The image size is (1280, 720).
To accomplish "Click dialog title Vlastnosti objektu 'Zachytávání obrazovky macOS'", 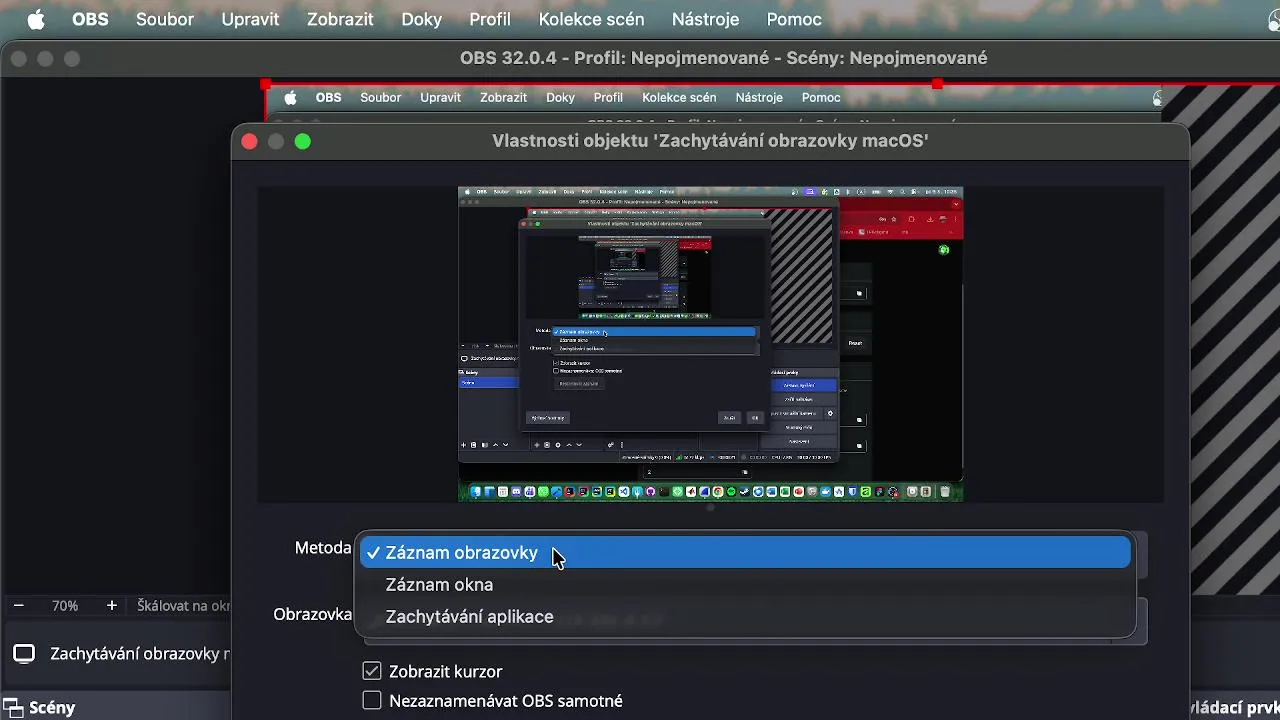I will coord(710,141).
